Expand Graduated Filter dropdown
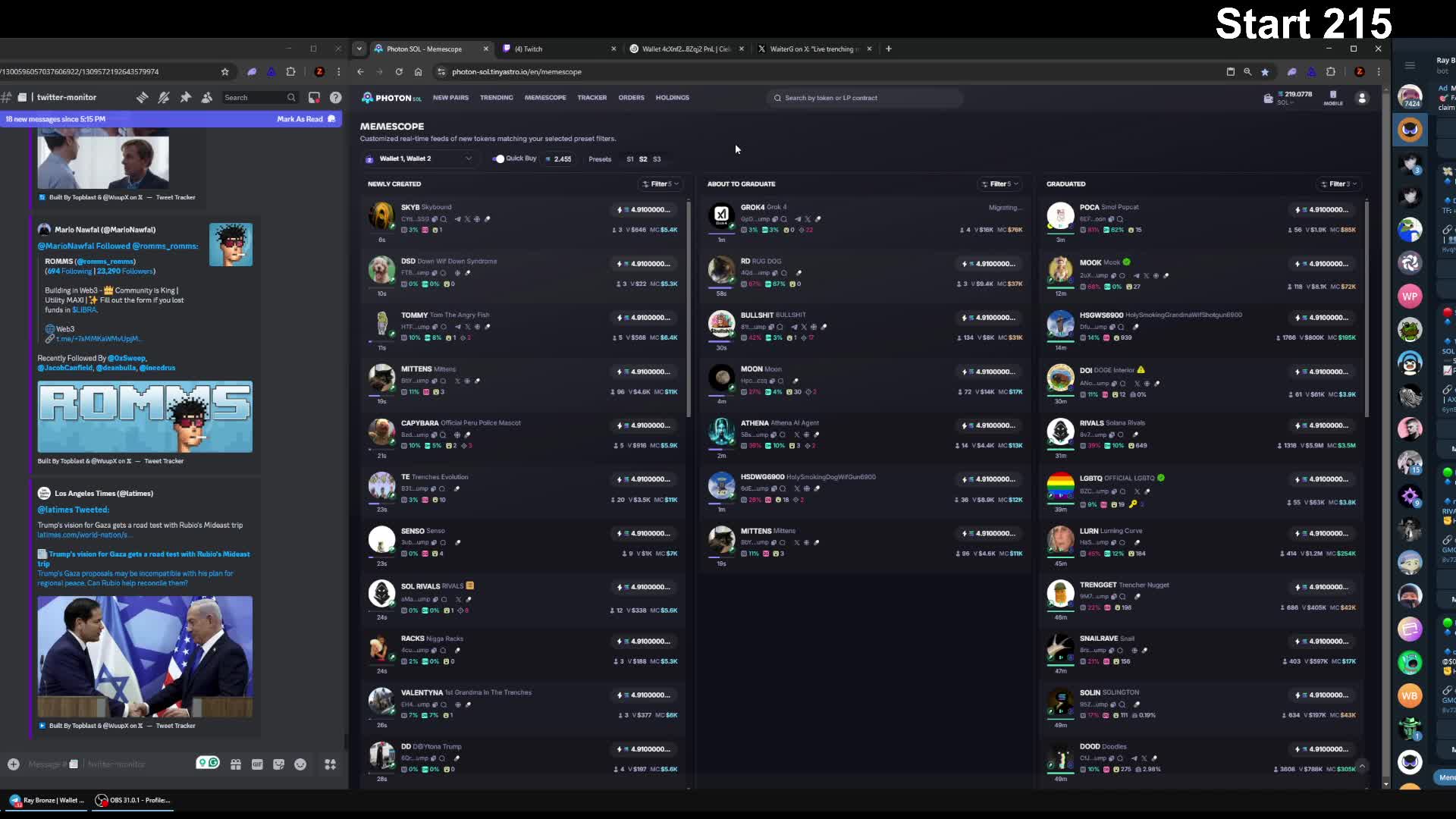 click(1338, 184)
